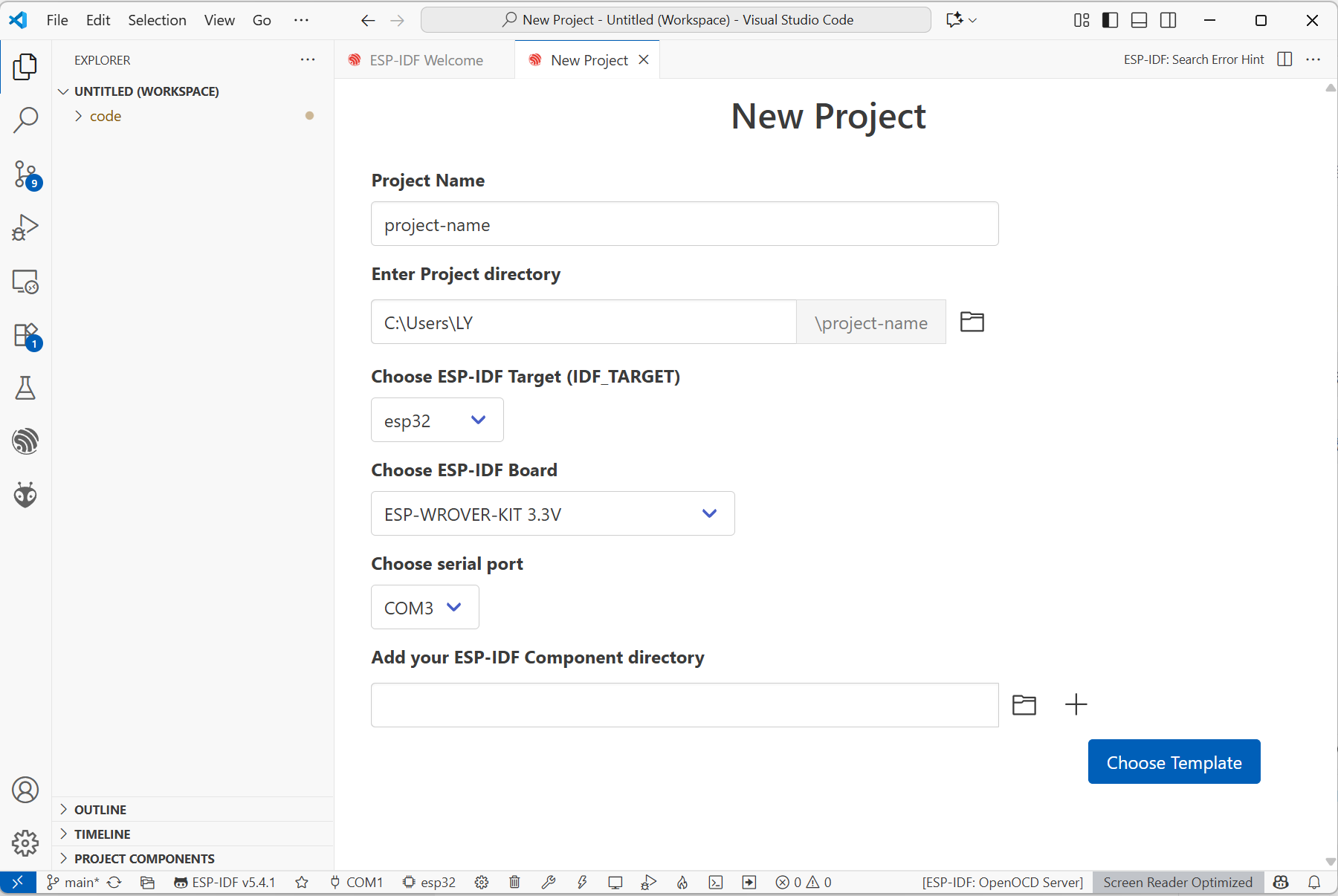Open the PlatformIO alien icon view

(x=25, y=495)
